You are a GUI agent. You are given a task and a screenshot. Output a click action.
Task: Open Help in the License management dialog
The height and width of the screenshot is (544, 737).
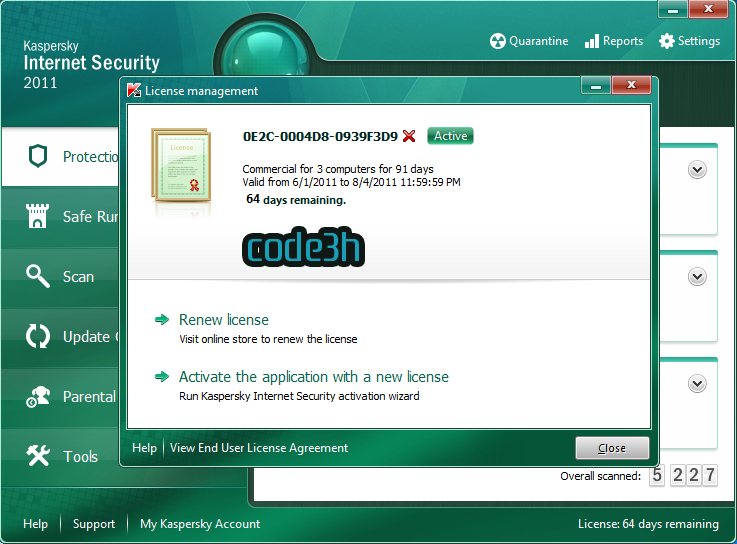tap(144, 448)
